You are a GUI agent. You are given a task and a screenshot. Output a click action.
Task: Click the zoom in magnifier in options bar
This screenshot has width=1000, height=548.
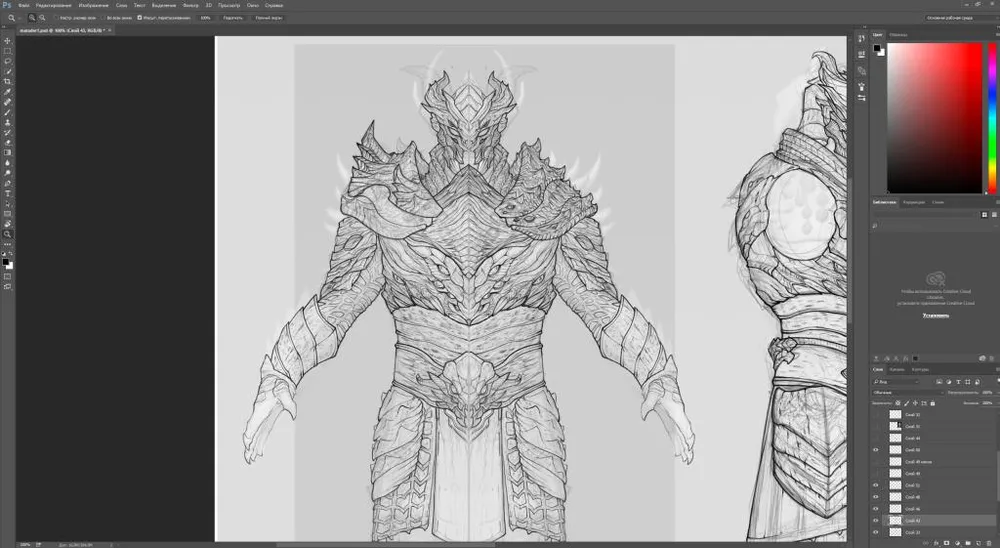tap(32, 18)
